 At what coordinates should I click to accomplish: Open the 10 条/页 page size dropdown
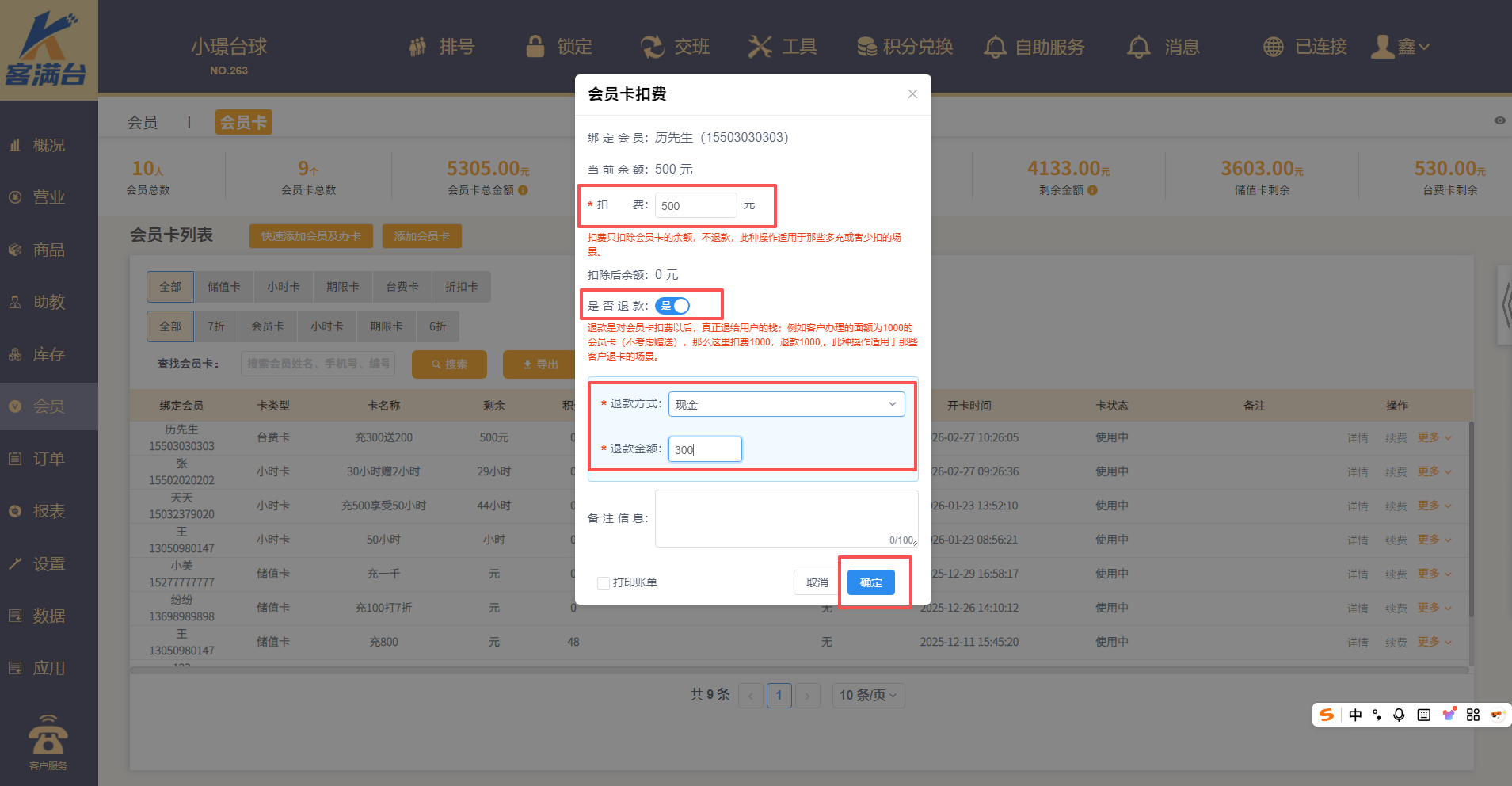pyautogui.click(x=868, y=696)
